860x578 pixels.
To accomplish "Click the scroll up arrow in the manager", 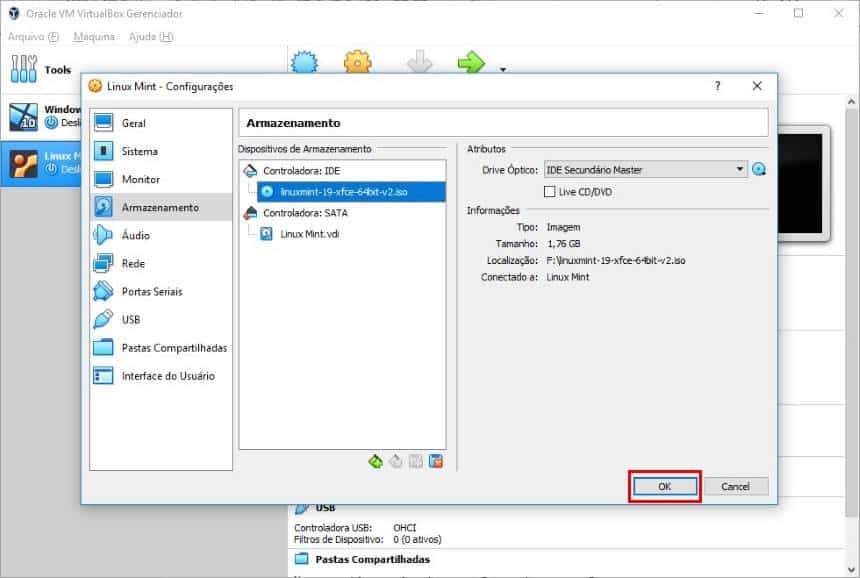I will [851, 101].
